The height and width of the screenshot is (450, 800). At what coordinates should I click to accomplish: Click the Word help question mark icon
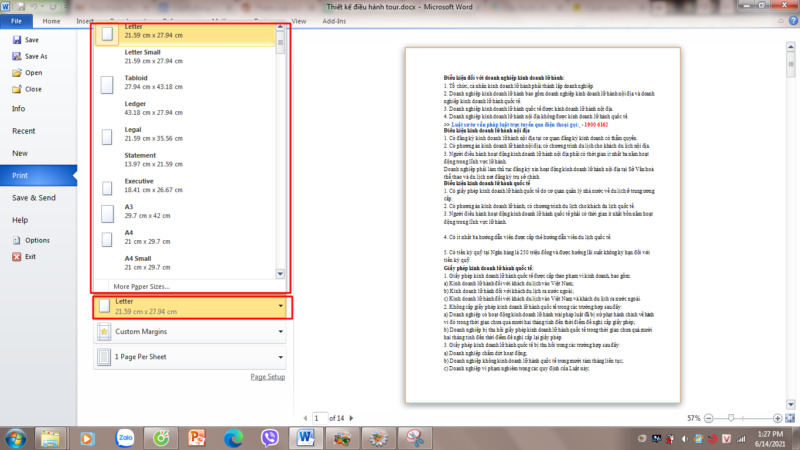[x=793, y=21]
